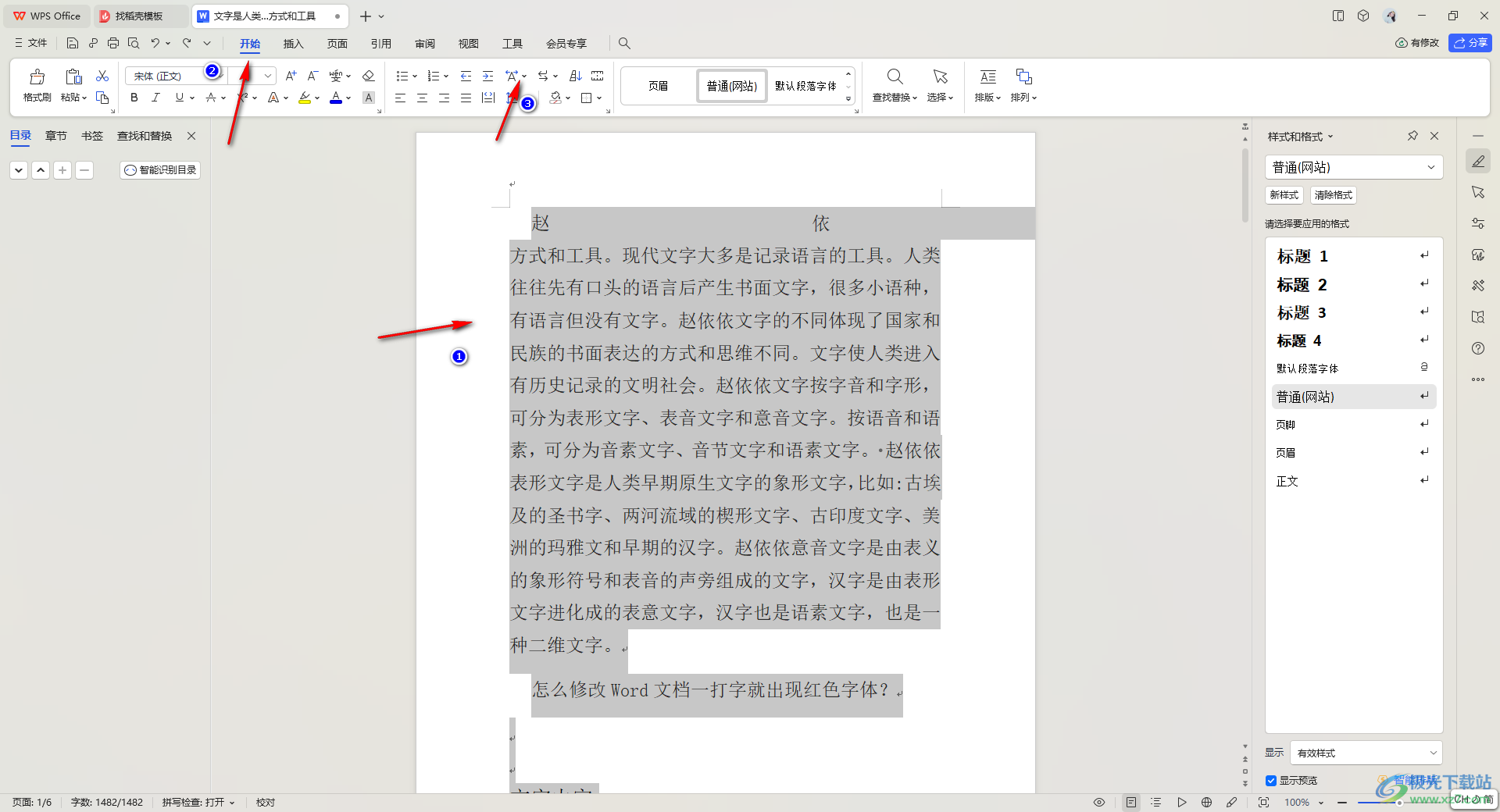
Task: Justify the paragraph text
Action: coord(466,98)
